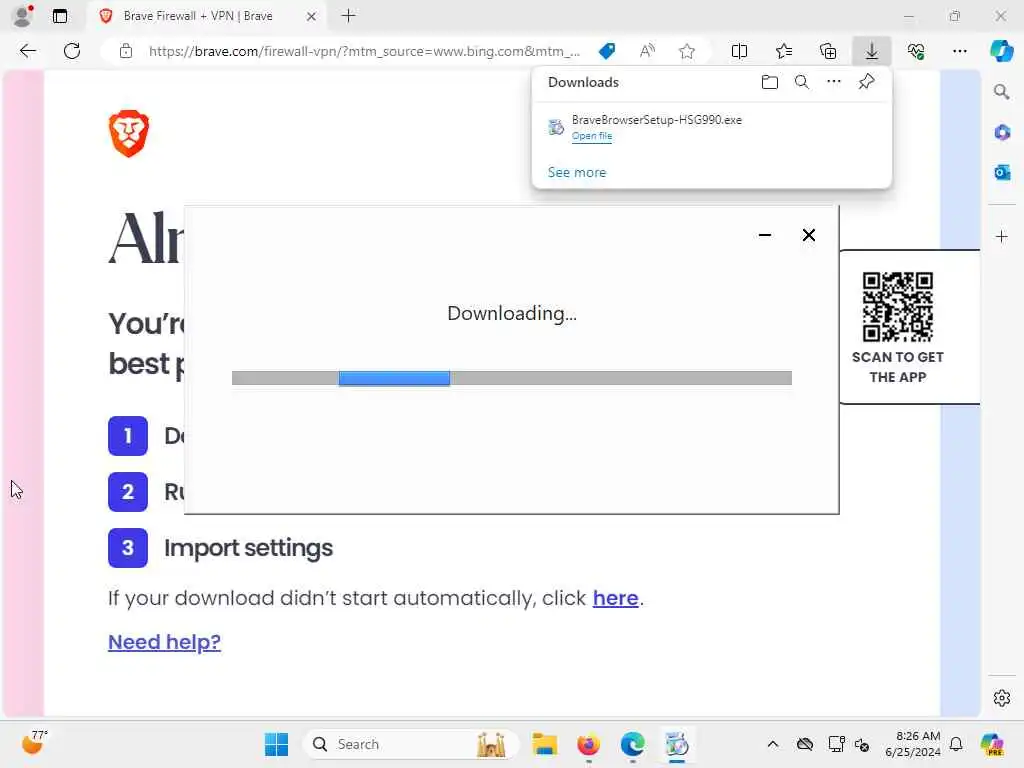Click the network display tray icon
1024x768 pixels.
pos(836,744)
